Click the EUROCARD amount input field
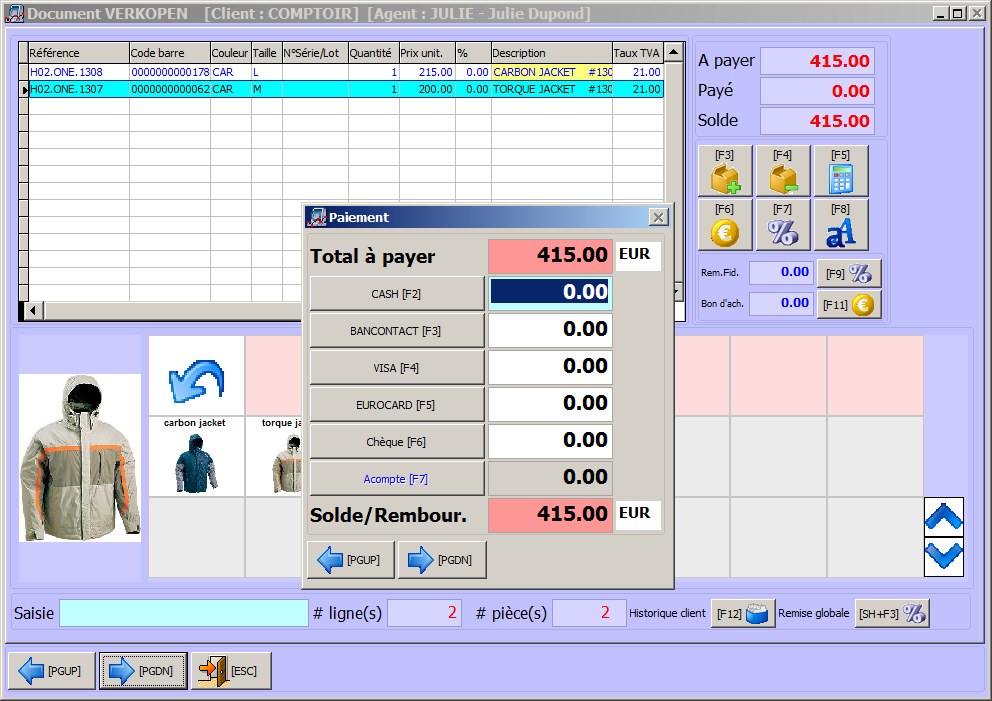The image size is (992, 701). point(550,404)
